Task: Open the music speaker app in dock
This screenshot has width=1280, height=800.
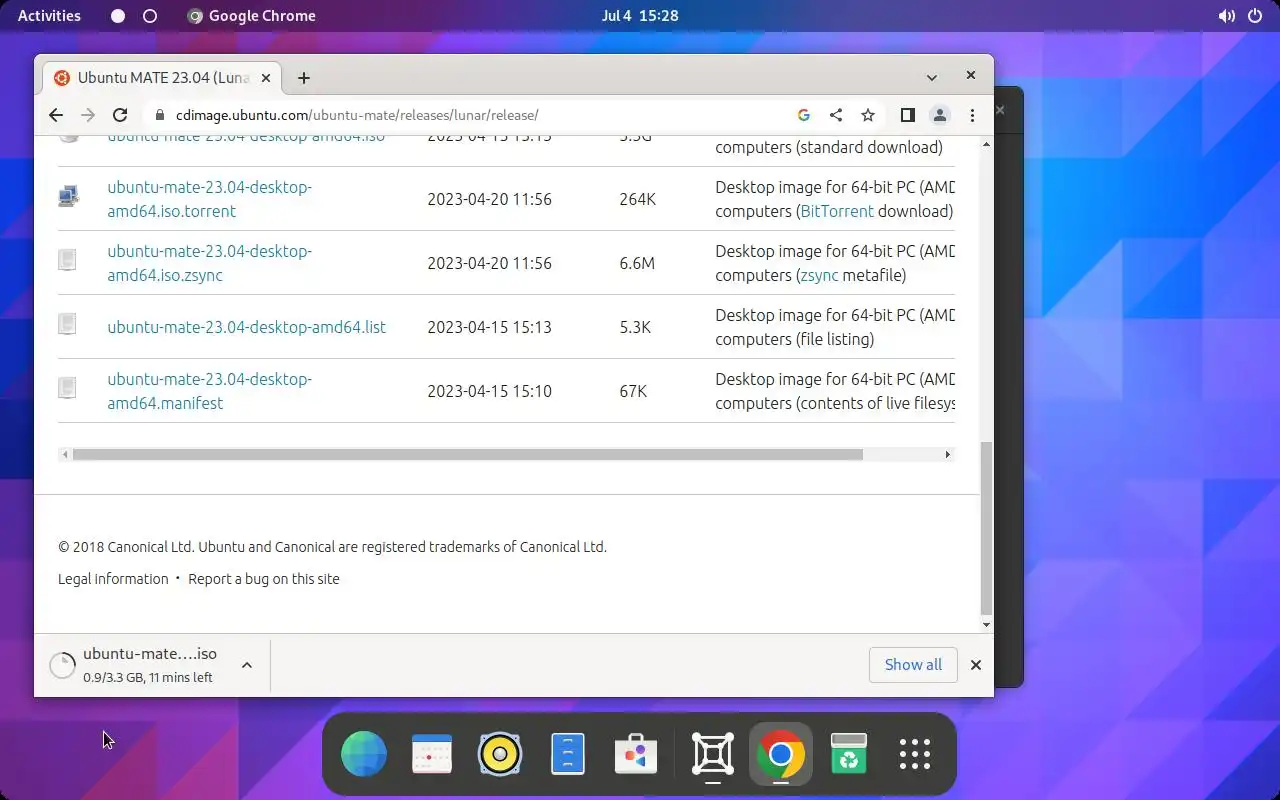Action: 500,754
